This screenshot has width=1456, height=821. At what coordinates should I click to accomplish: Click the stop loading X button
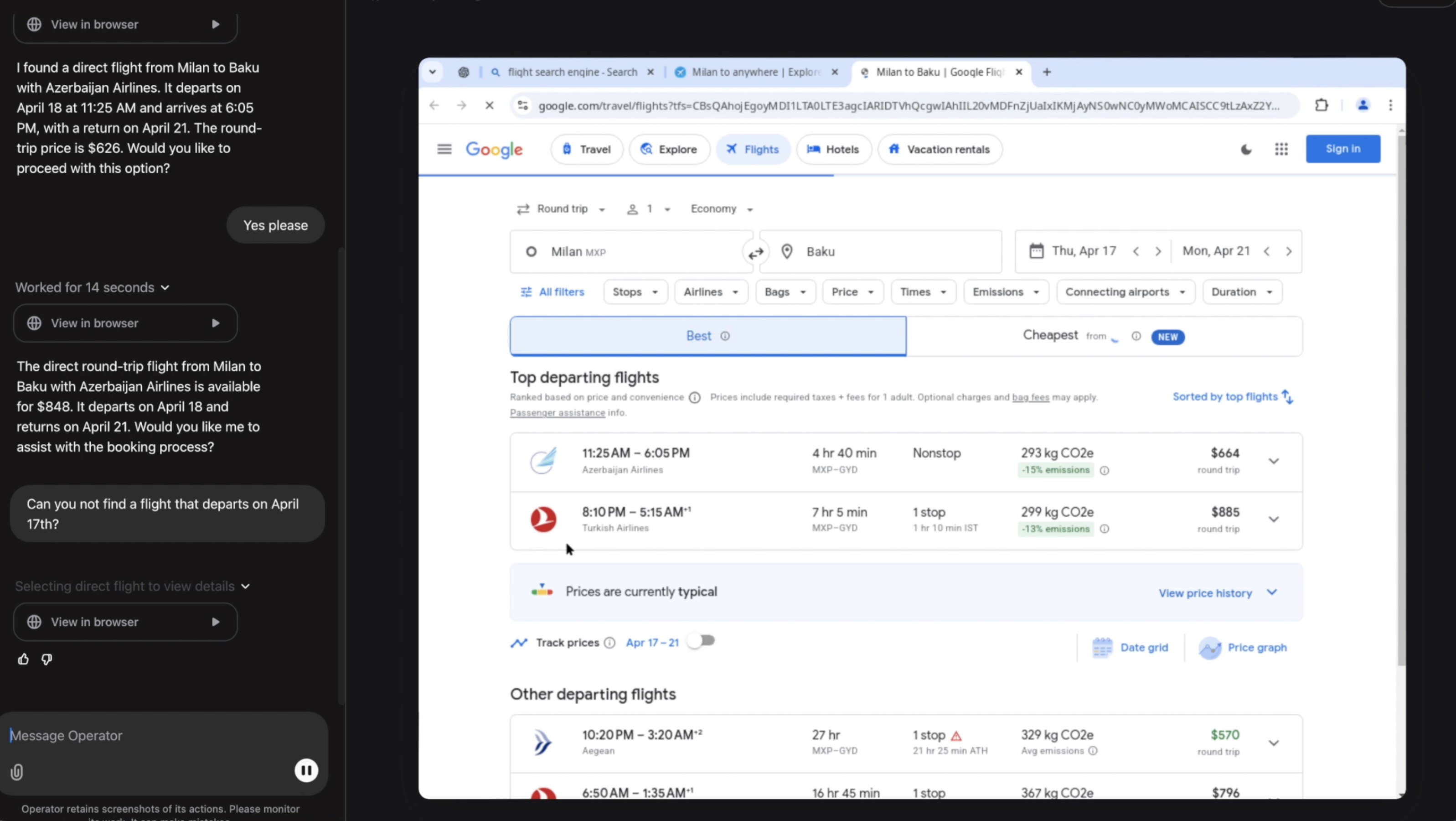pos(490,105)
